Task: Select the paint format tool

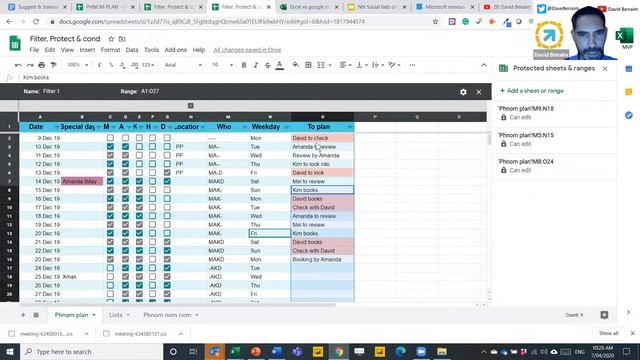Action: point(53,65)
